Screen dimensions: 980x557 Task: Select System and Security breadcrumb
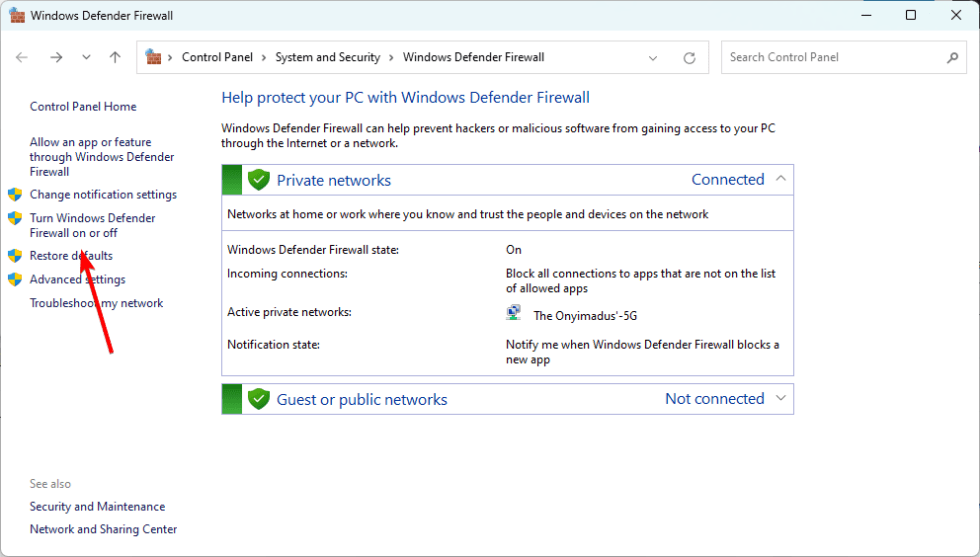[x=327, y=58]
